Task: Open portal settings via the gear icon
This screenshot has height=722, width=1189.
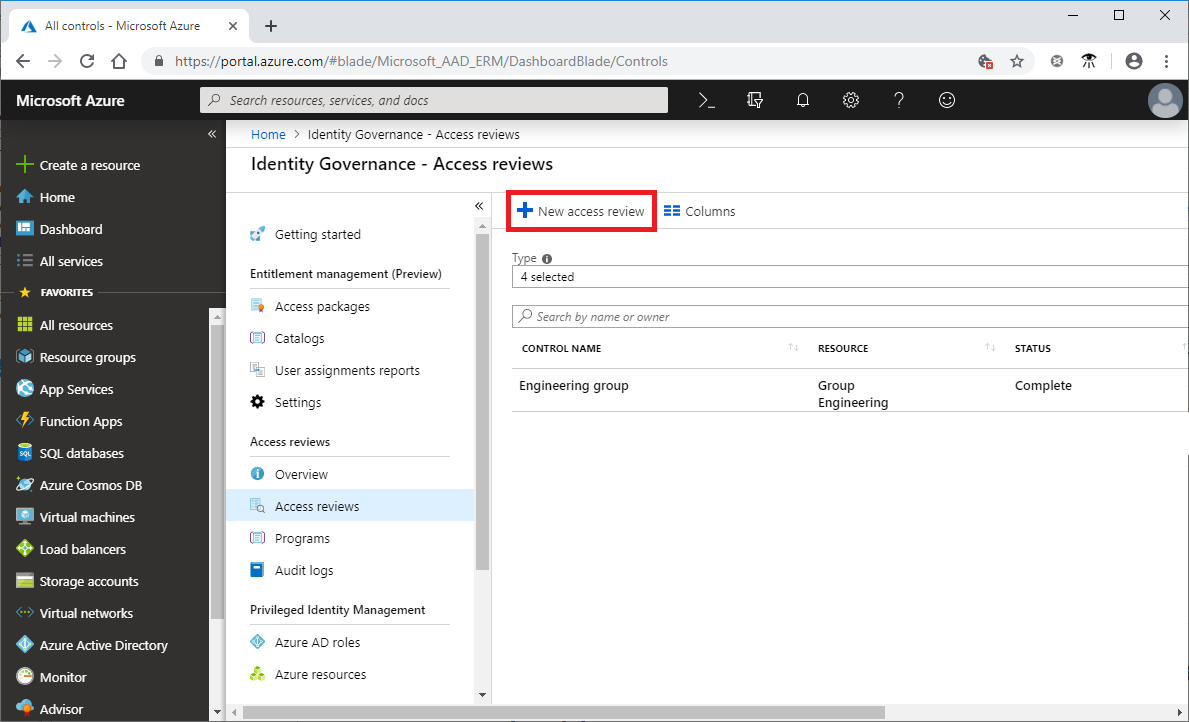Action: pos(851,100)
